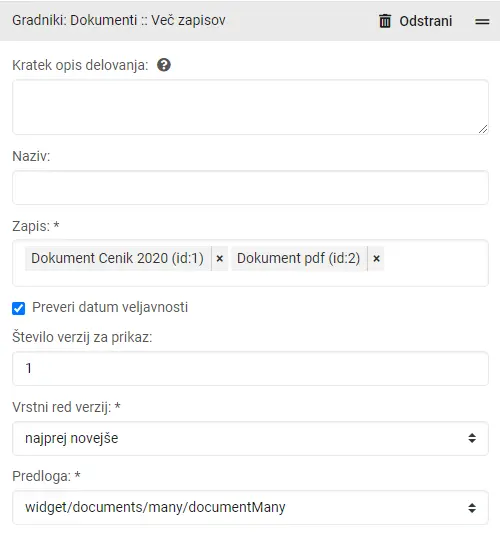Image resolution: width=500 pixels, height=552 pixels.
Task: Click the Odstrani button
Action: click(415, 21)
